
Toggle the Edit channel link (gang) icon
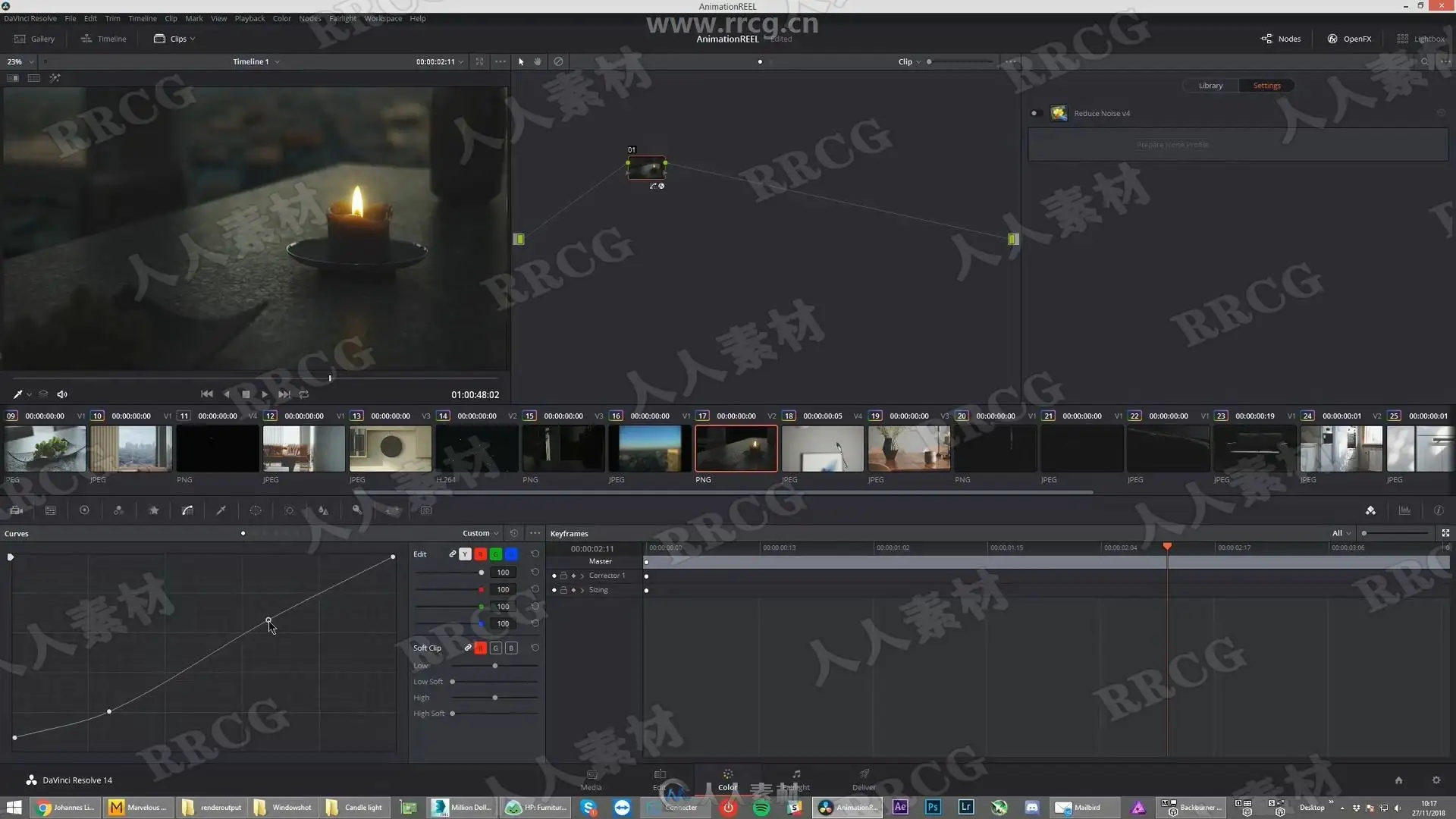click(452, 554)
